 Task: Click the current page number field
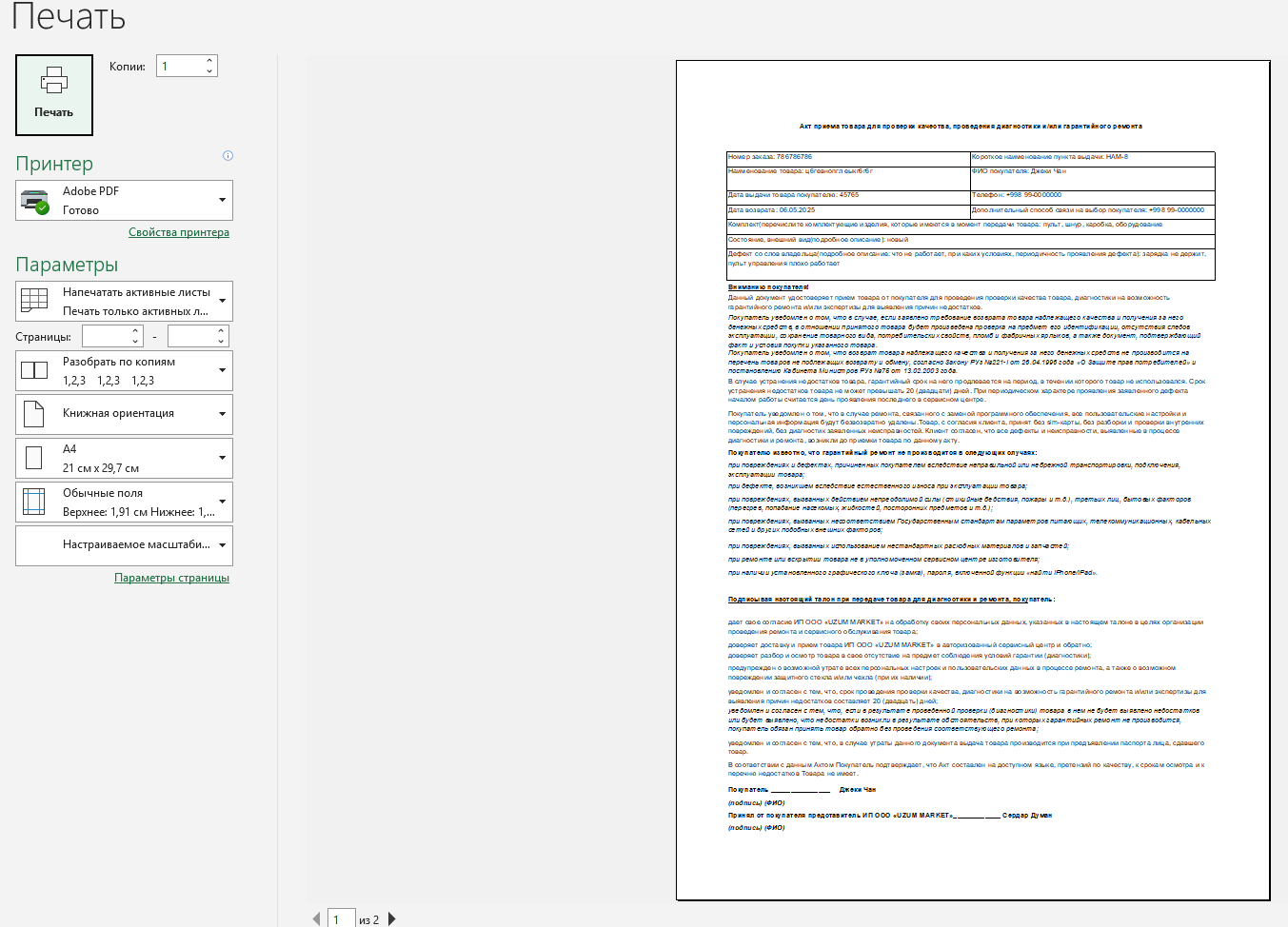(342, 919)
